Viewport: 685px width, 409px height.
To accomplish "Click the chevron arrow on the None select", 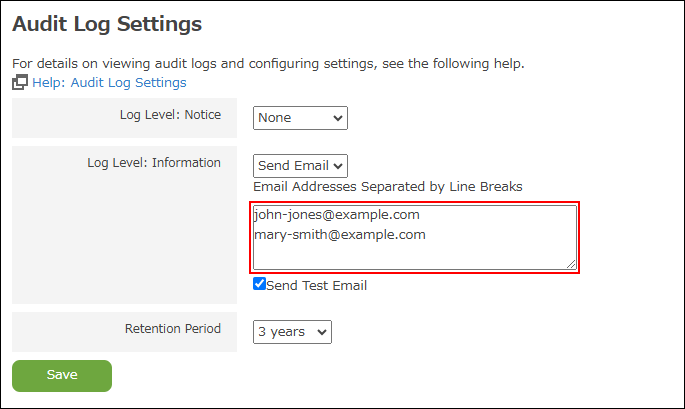I will pos(338,118).
